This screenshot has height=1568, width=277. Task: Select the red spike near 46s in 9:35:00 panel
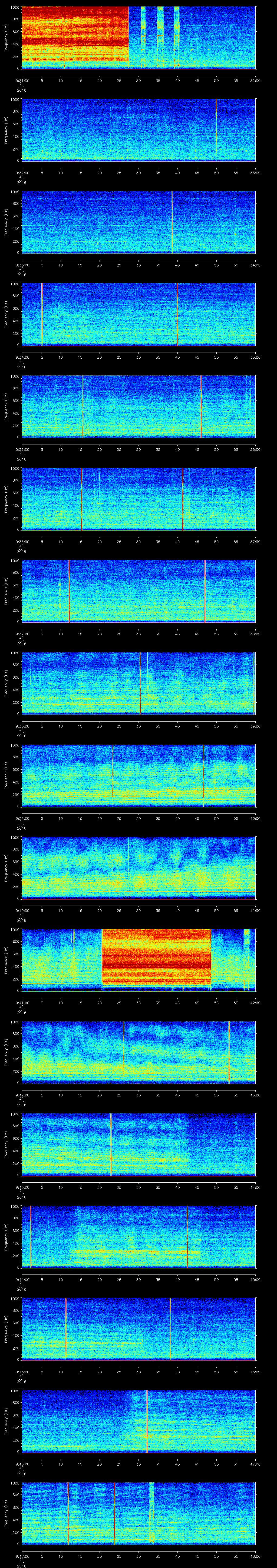(201, 407)
